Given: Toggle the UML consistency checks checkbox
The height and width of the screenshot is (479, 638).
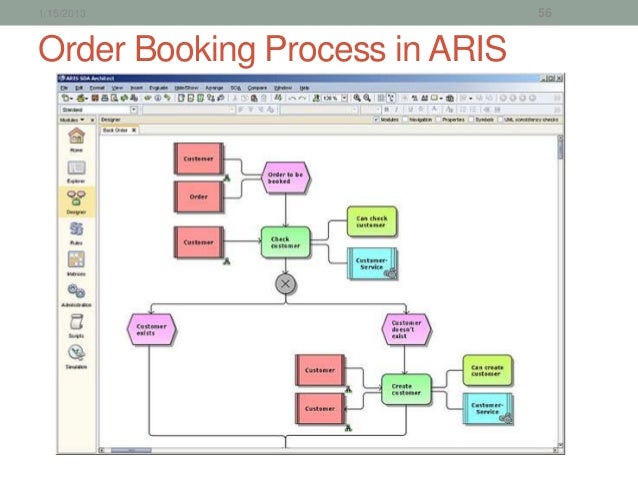Looking at the screenshot, I should (x=500, y=120).
